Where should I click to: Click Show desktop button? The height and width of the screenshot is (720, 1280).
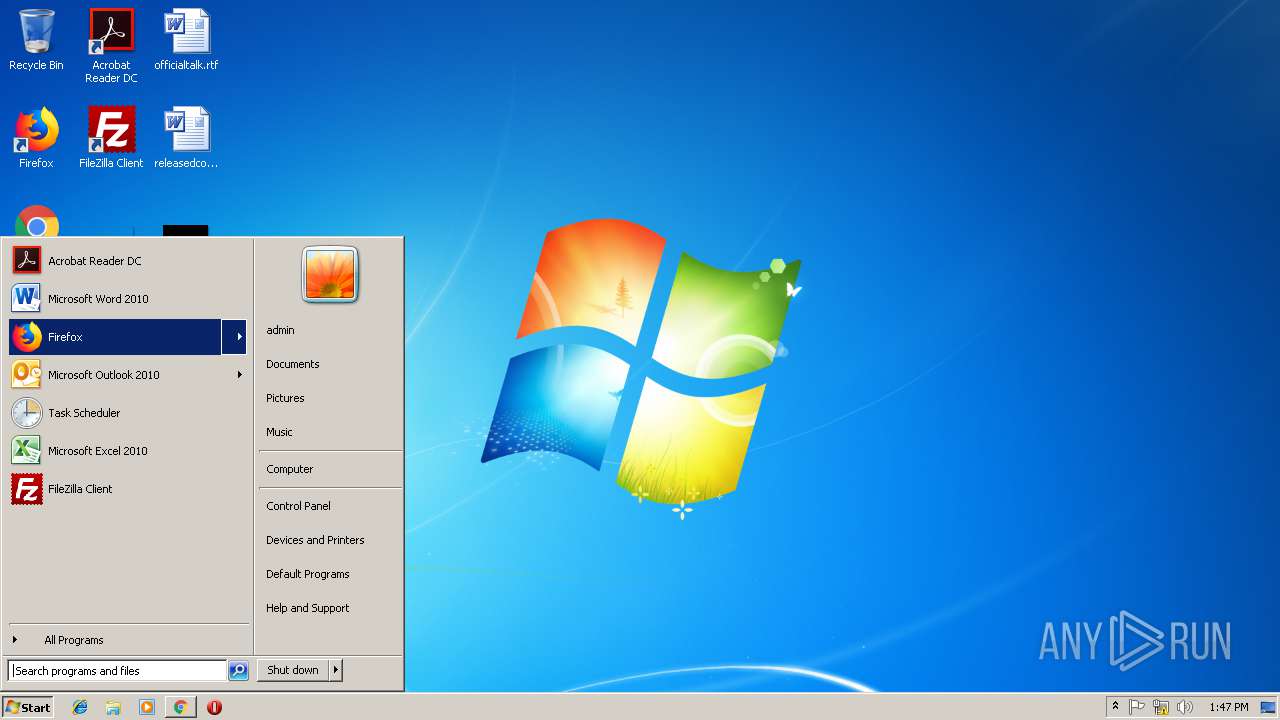coord(1269,707)
